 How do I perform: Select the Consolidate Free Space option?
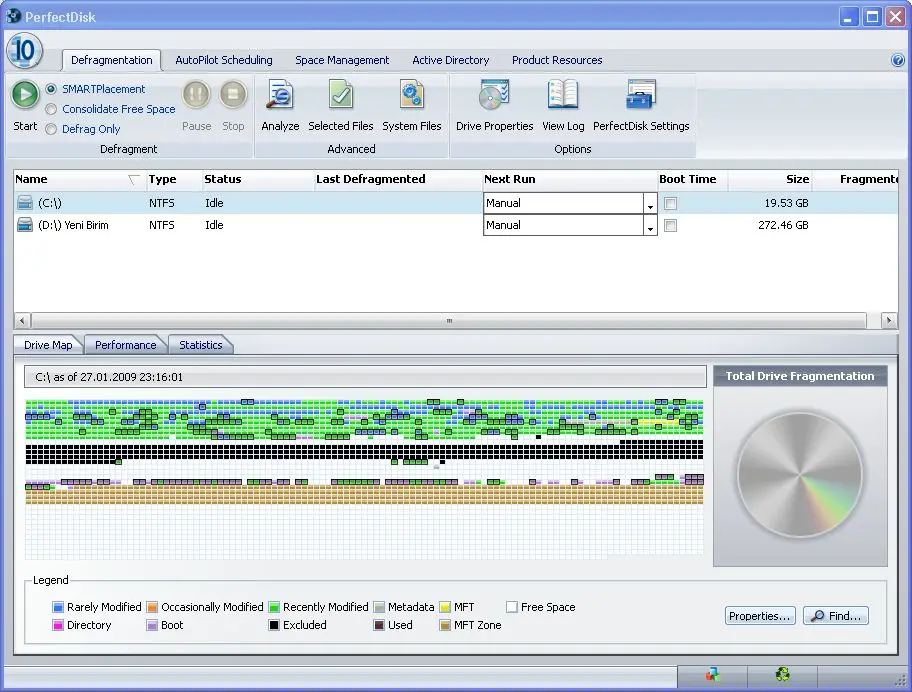point(51,109)
